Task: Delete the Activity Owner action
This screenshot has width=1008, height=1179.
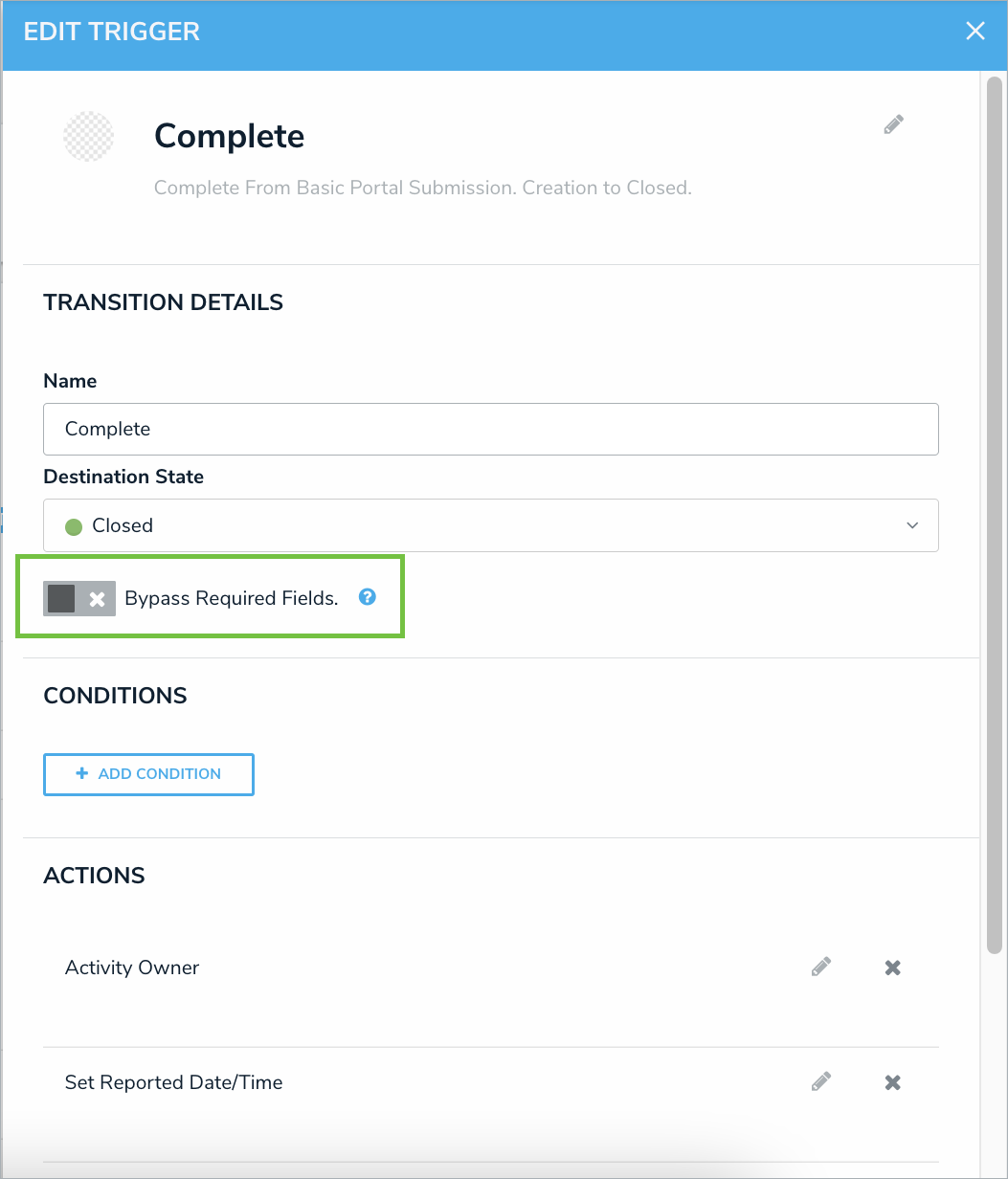Action: tap(892, 968)
